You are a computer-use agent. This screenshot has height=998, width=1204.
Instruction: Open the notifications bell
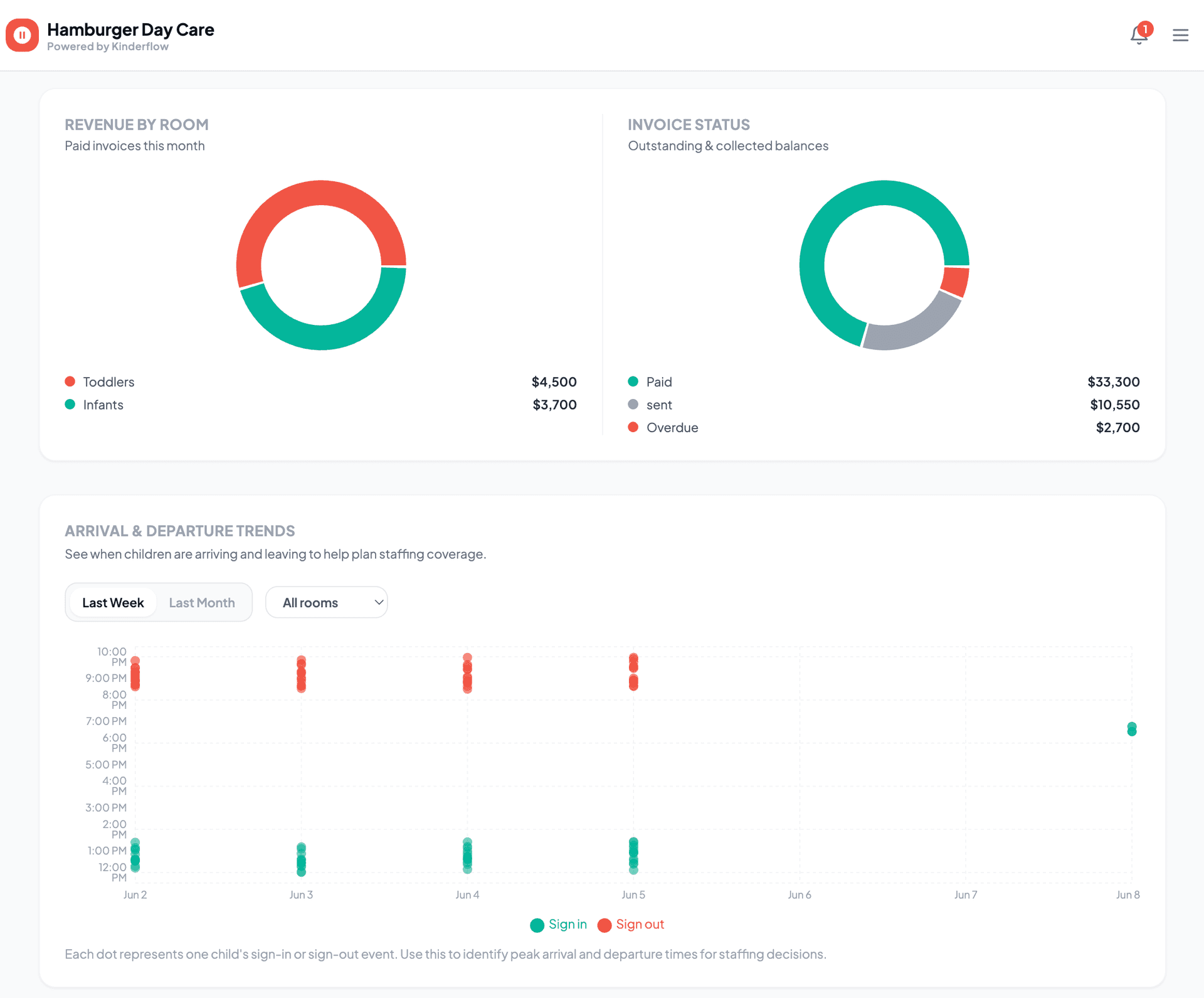[x=1139, y=35]
